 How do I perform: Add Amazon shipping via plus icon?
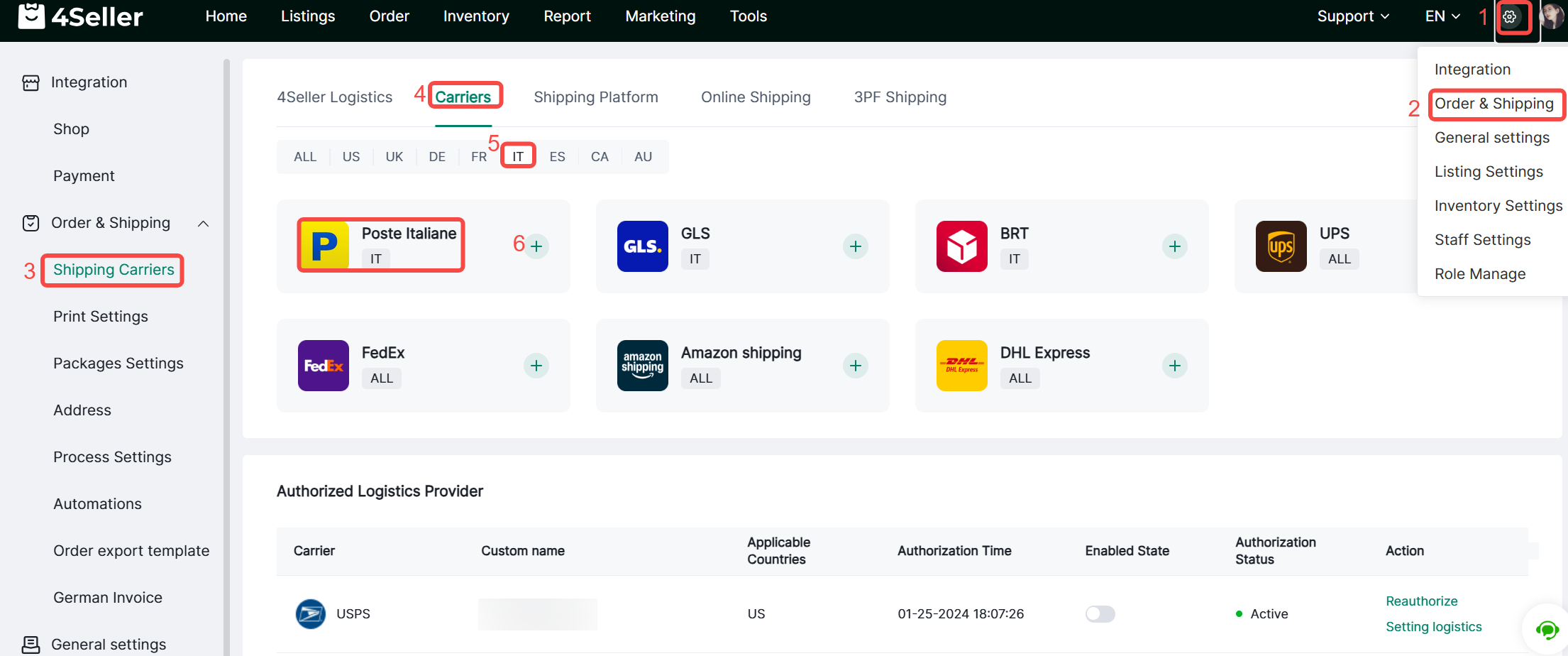856,366
